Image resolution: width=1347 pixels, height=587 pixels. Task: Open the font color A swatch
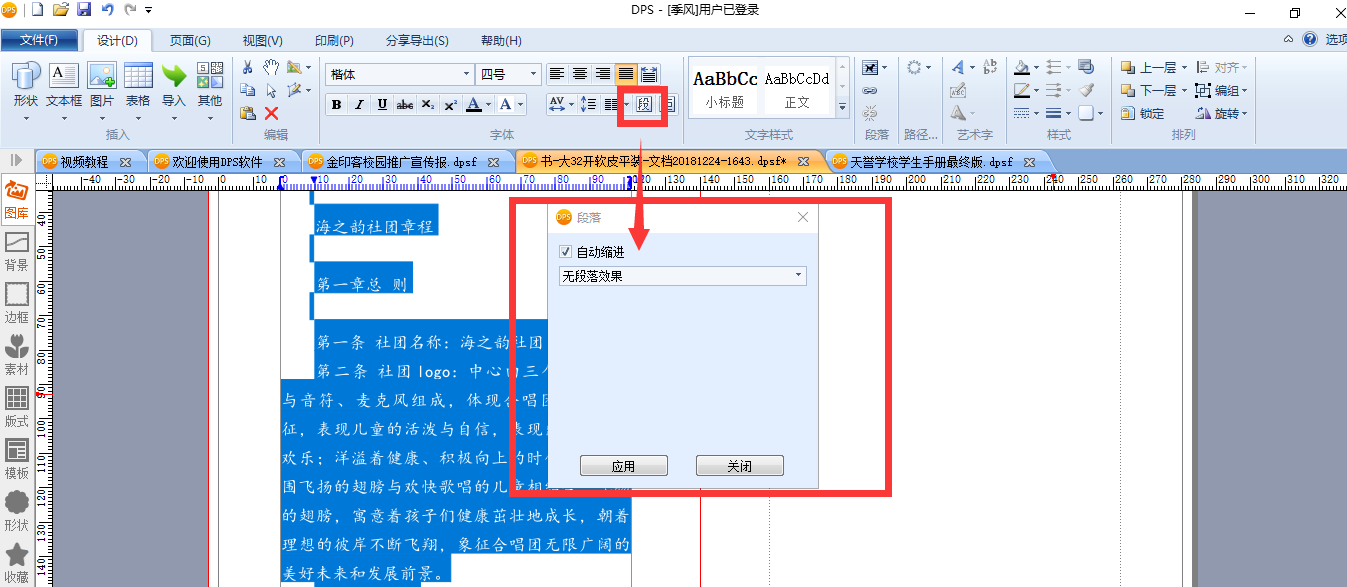click(x=474, y=104)
